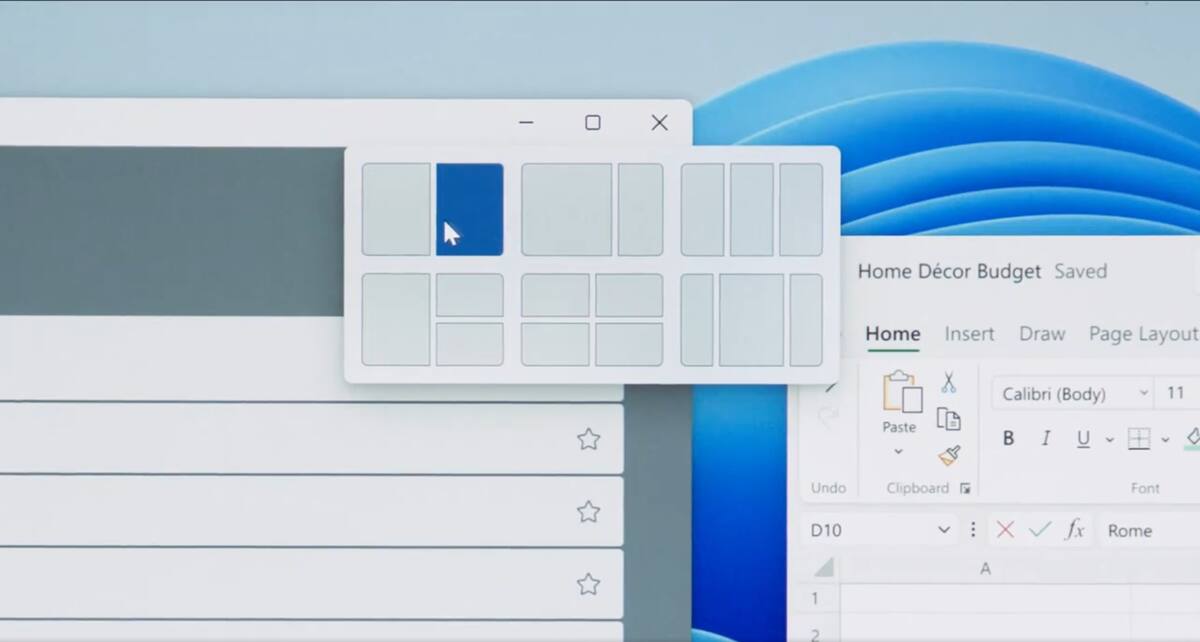The width and height of the screenshot is (1200, 642).
Task: Open formula bar options three-dot handle
Action: (x=973, y=530)
